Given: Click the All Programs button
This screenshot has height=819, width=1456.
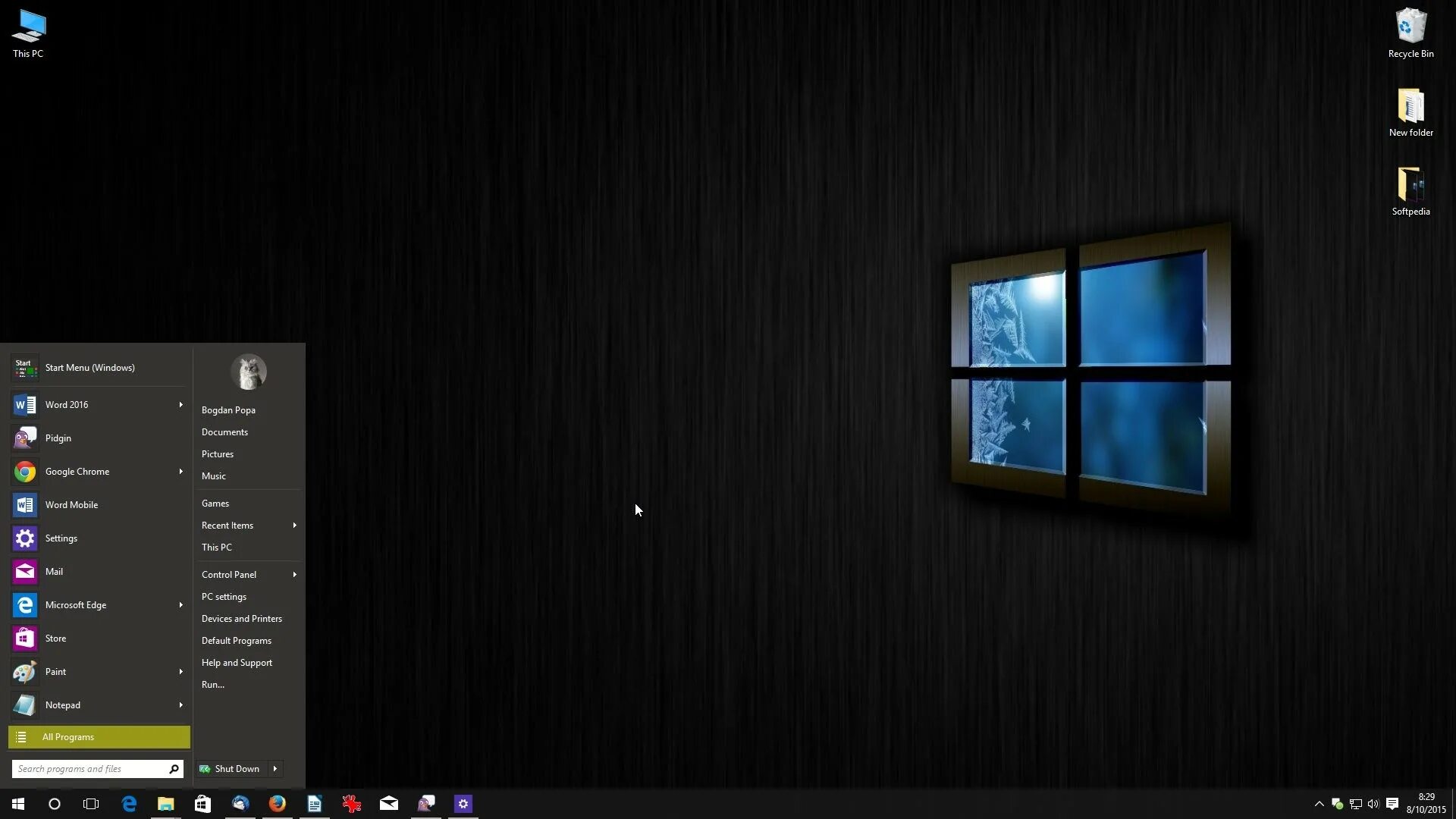Looking at the screenshot, I should [99, 737].
